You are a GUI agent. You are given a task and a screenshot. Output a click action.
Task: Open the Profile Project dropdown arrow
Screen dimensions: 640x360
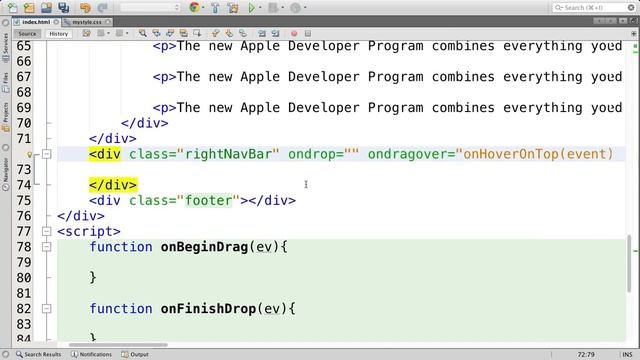(x=305, y=7)
